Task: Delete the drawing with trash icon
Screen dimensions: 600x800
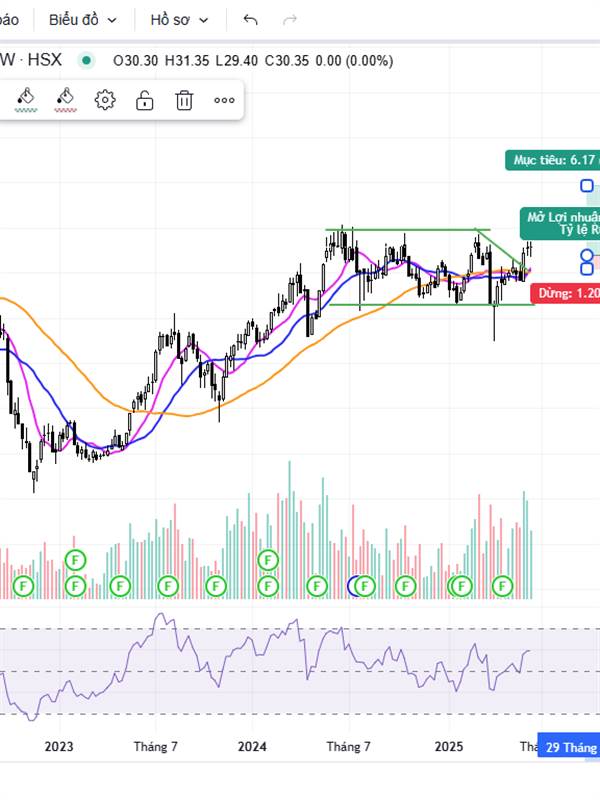Action: click(x=184, y=100)
